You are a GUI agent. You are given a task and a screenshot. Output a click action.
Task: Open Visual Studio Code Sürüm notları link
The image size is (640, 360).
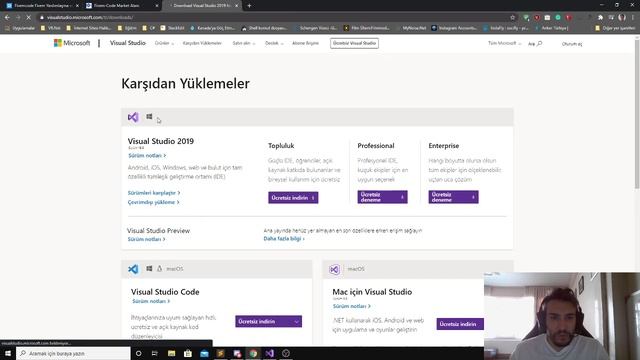[151, 301]
